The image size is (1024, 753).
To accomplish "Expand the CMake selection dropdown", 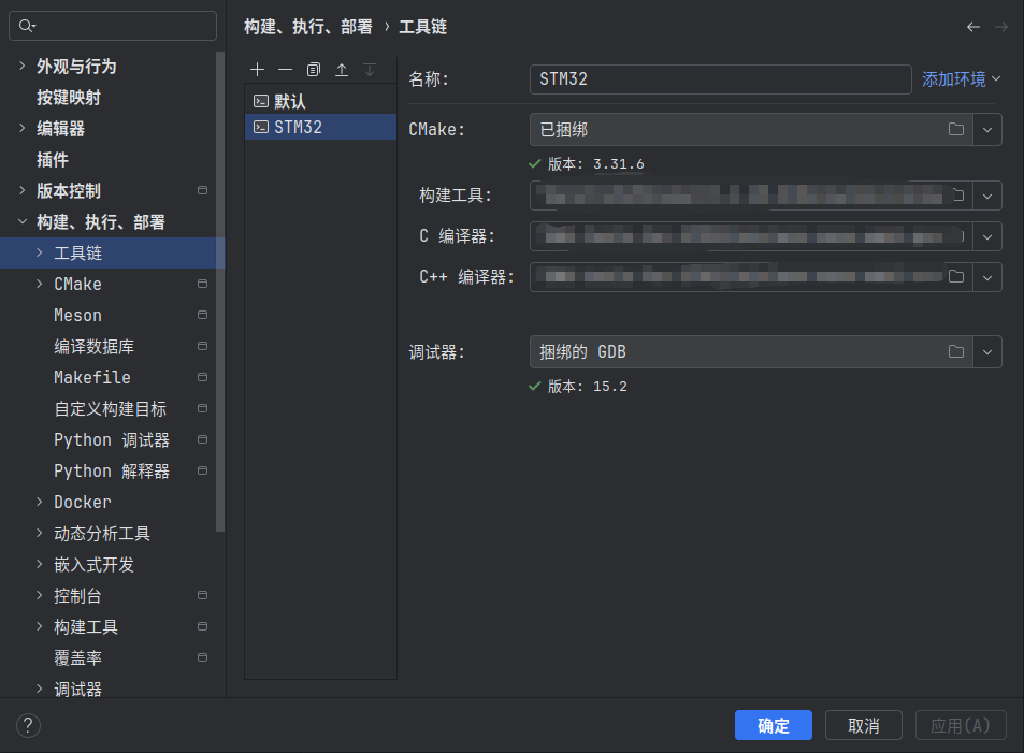I will (987, 129).
